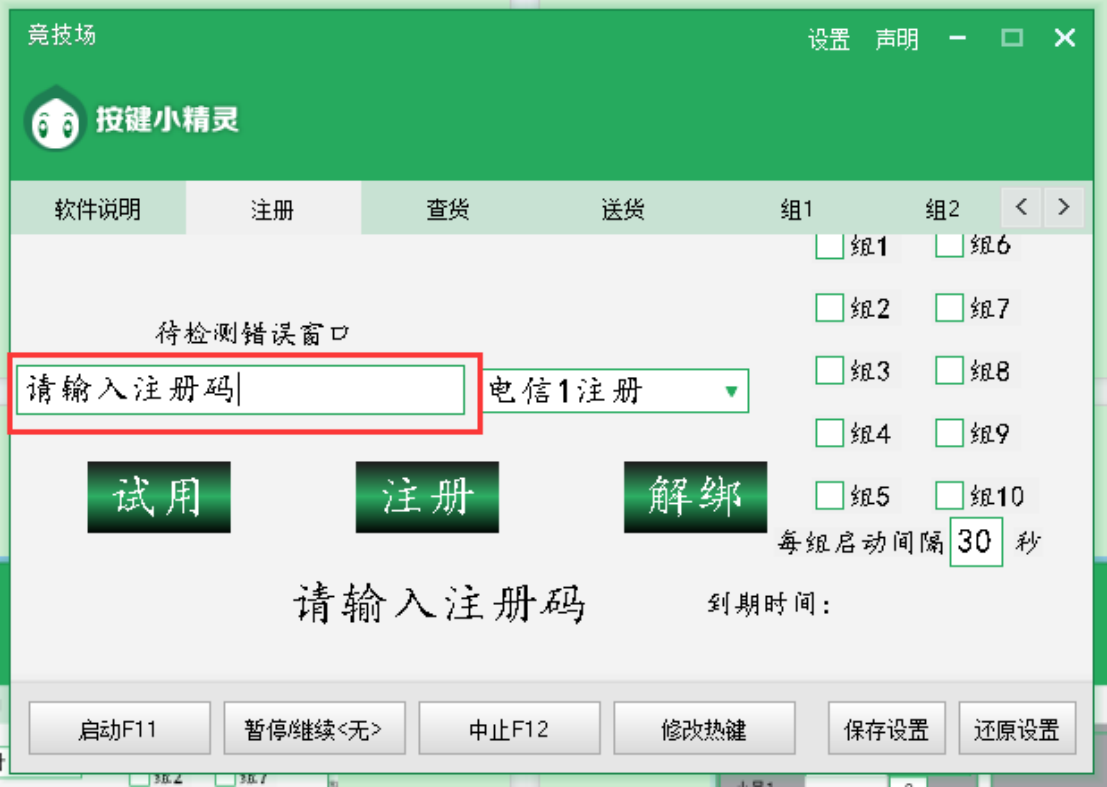Click the 修改热键 button
Screen dimensions: 1107x787
703,729
